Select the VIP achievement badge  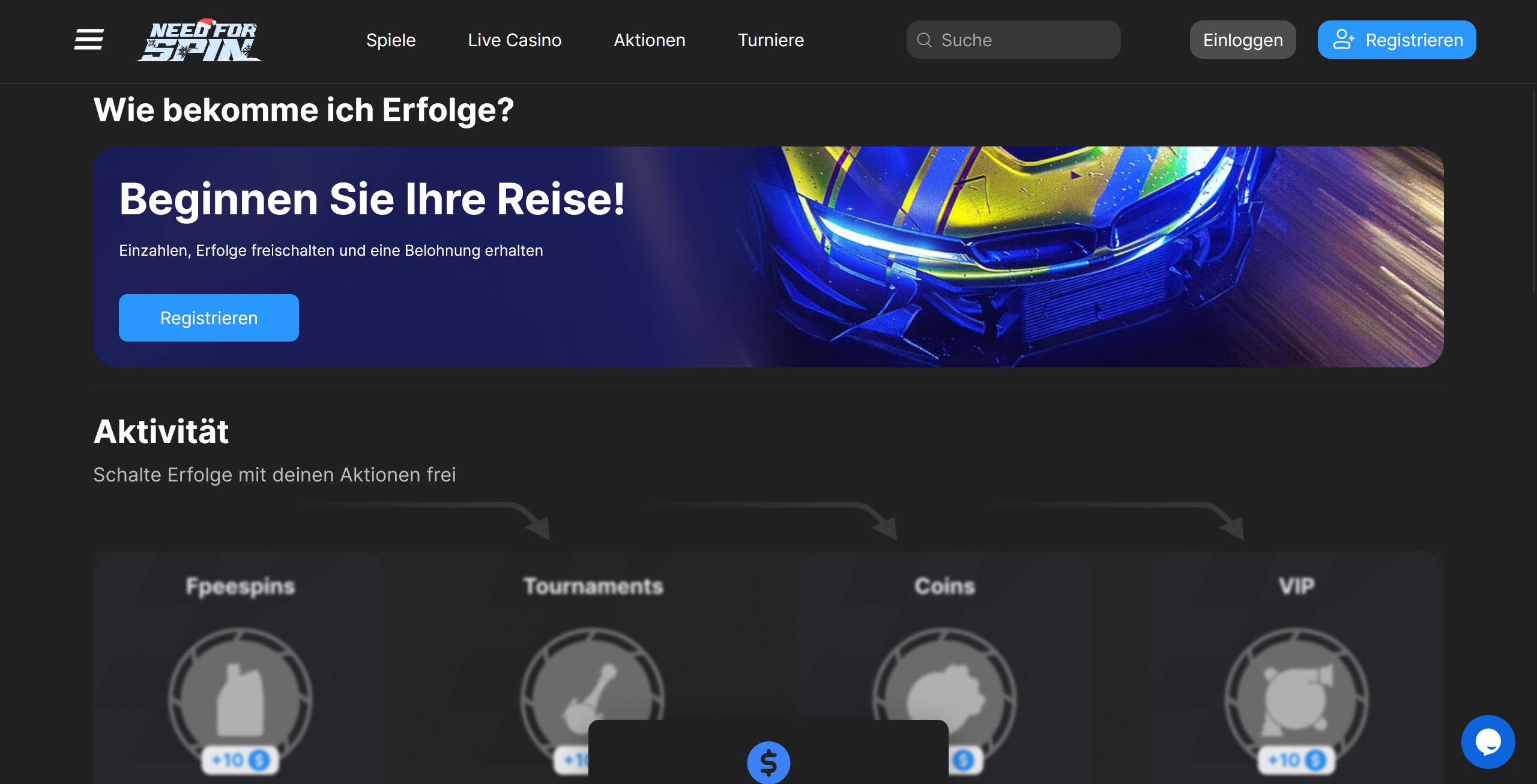tap(1297, 699)
